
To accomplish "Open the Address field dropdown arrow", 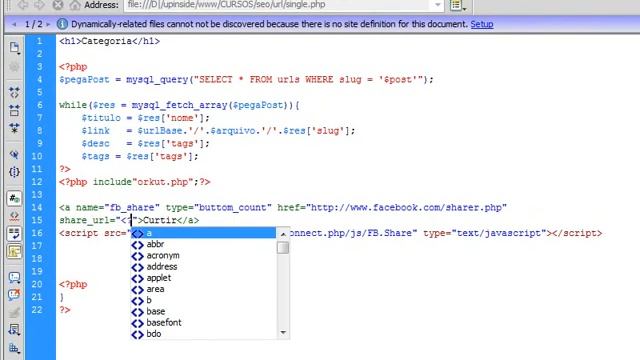I will coord(438,5).
